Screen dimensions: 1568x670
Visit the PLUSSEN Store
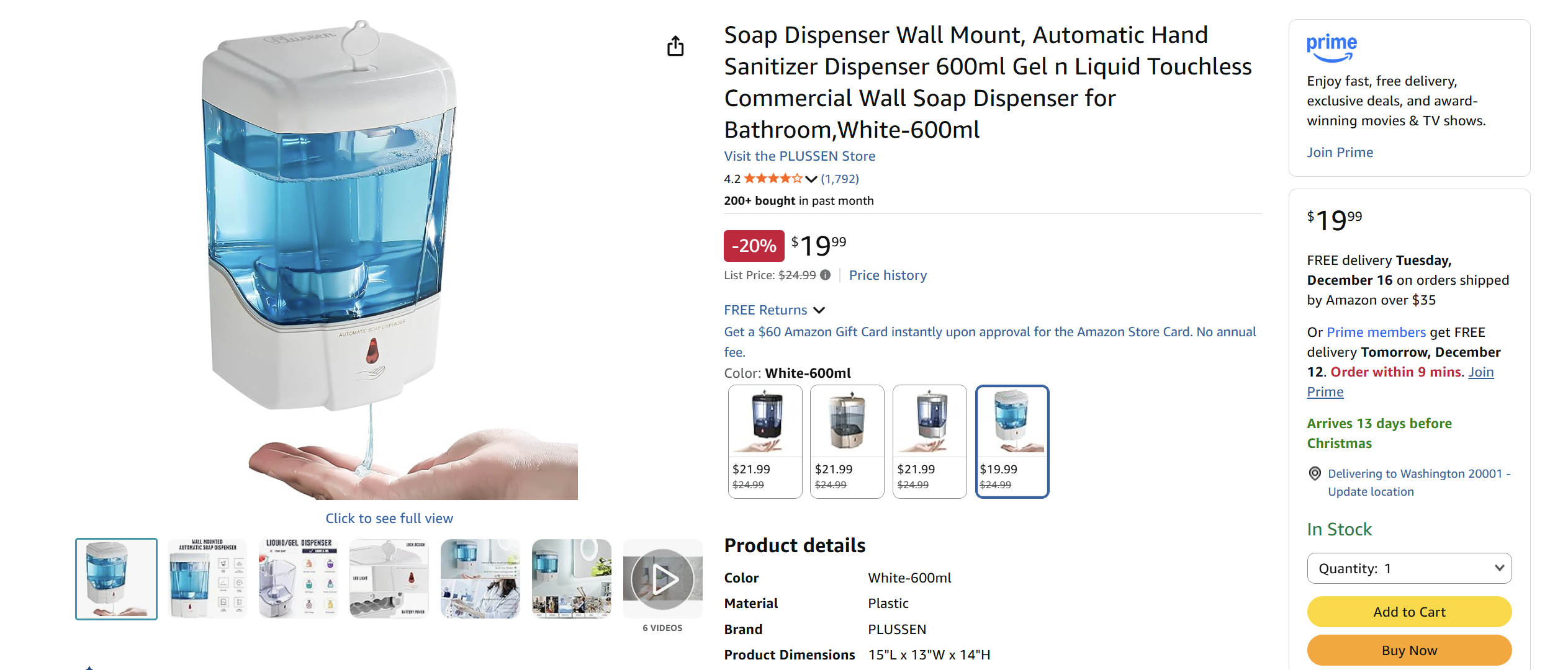[799, 156]
